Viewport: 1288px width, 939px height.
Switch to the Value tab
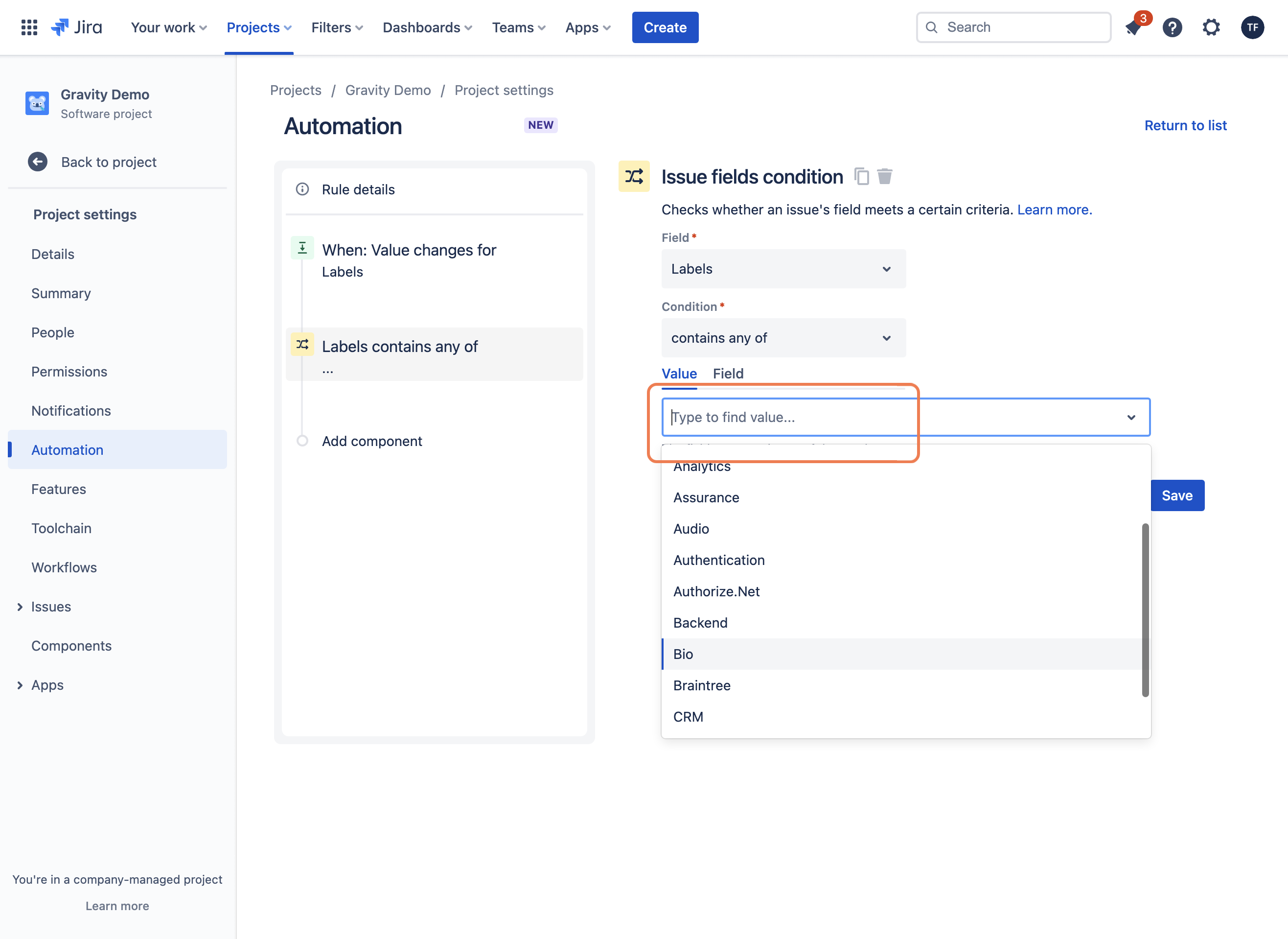click(x=679, y=374)
